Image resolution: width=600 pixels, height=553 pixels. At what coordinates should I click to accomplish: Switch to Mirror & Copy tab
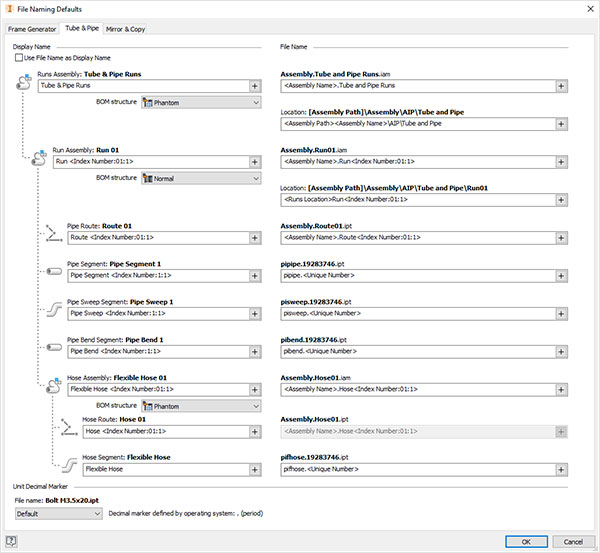click(126, 29)
